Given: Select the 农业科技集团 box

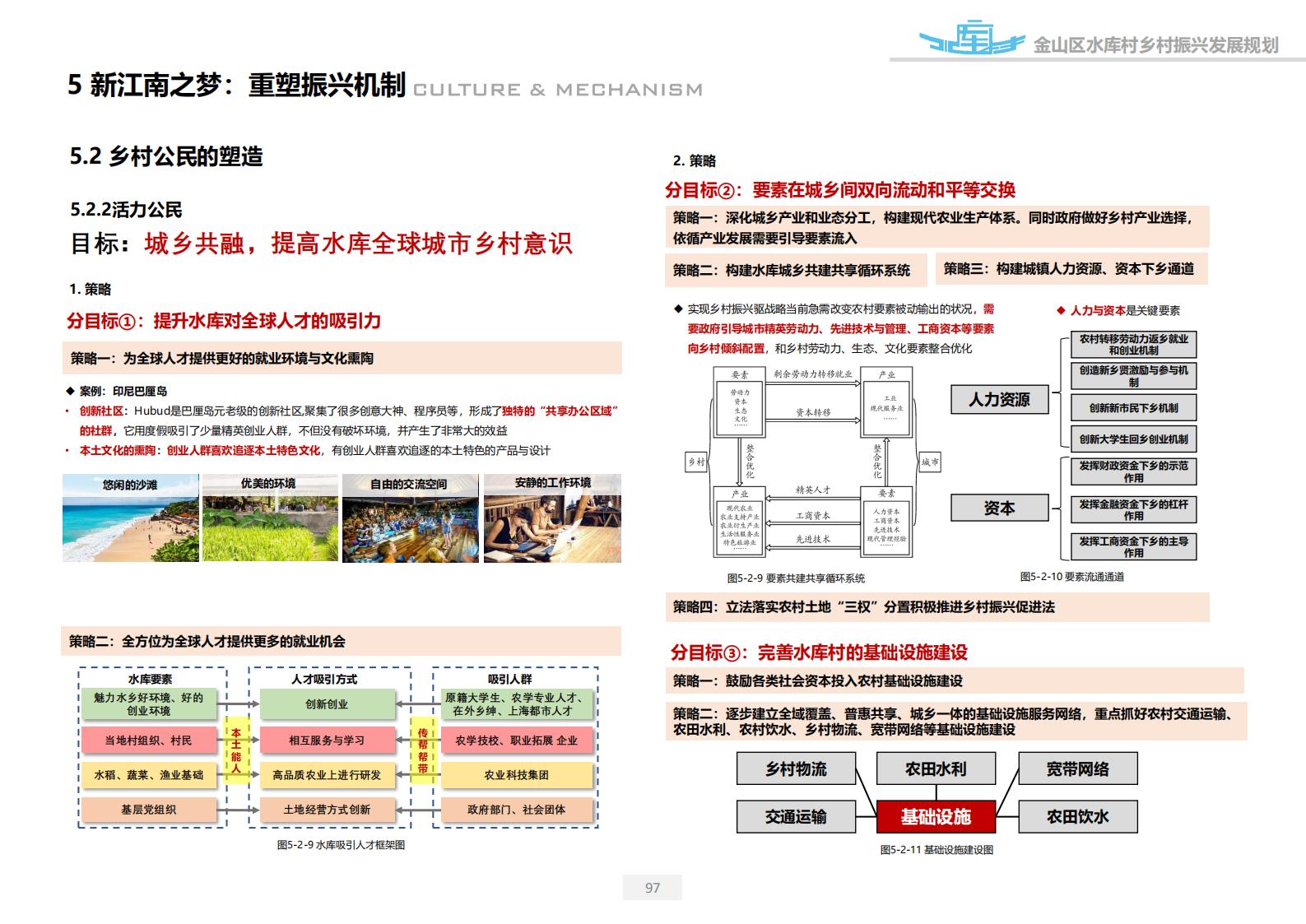Looking at the screenshot, I should 518,775.
